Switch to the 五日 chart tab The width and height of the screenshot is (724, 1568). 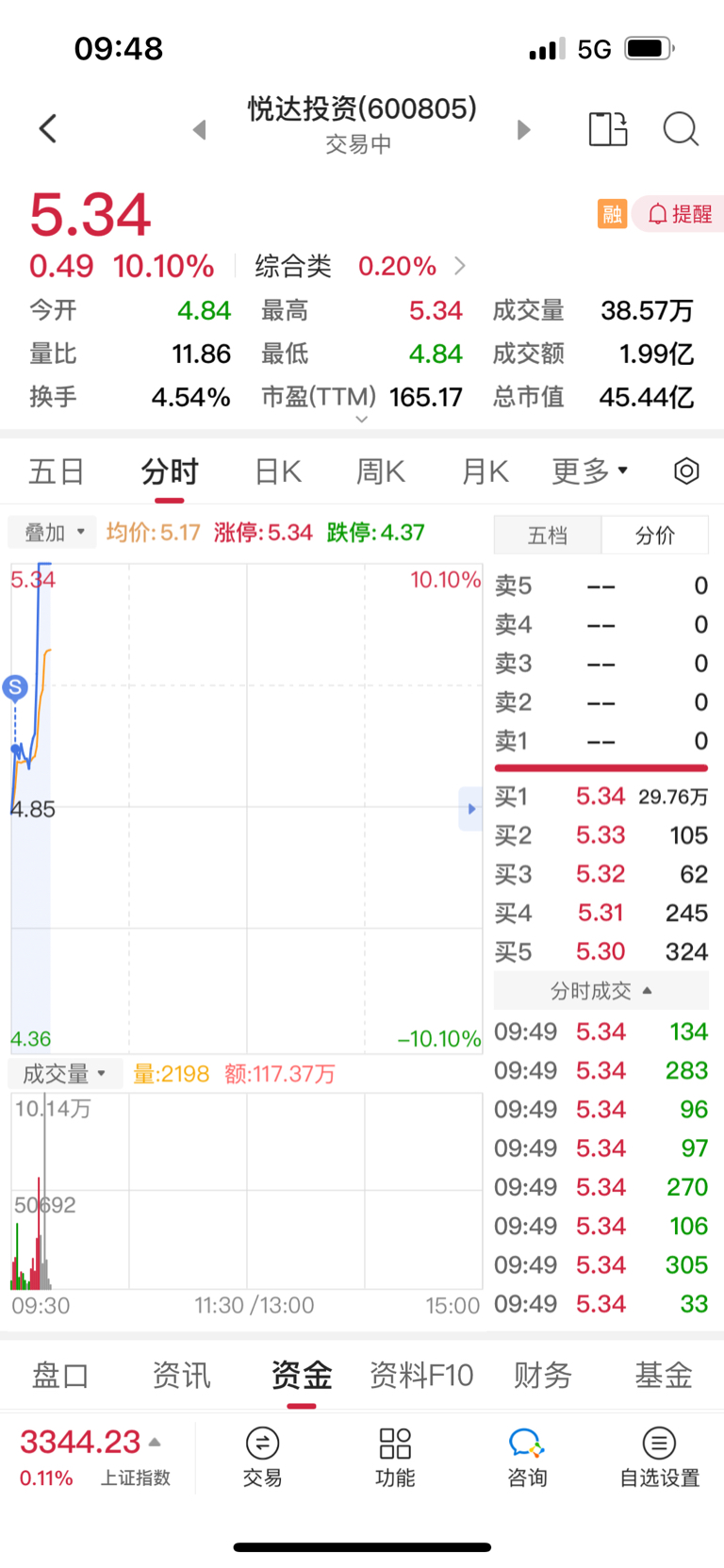click(57, 470)
